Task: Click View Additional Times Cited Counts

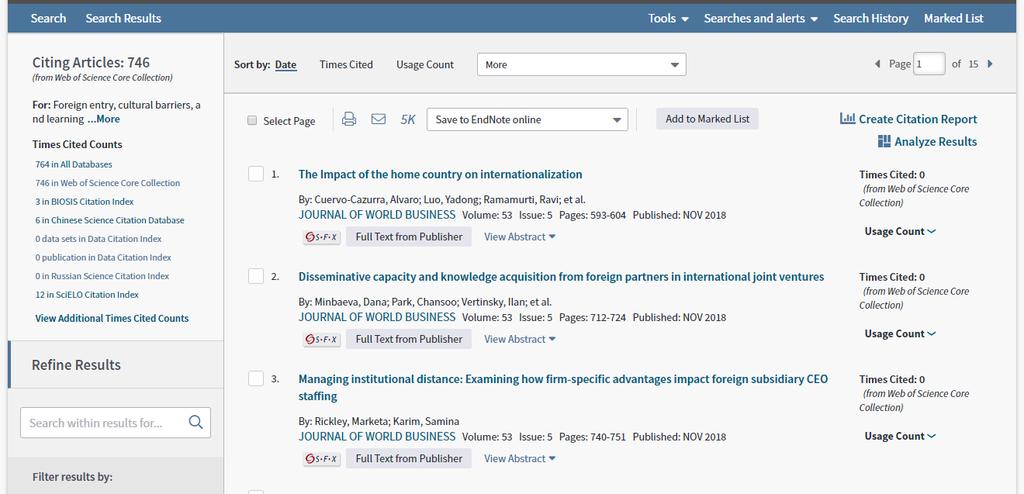Action: click(112, 318)
